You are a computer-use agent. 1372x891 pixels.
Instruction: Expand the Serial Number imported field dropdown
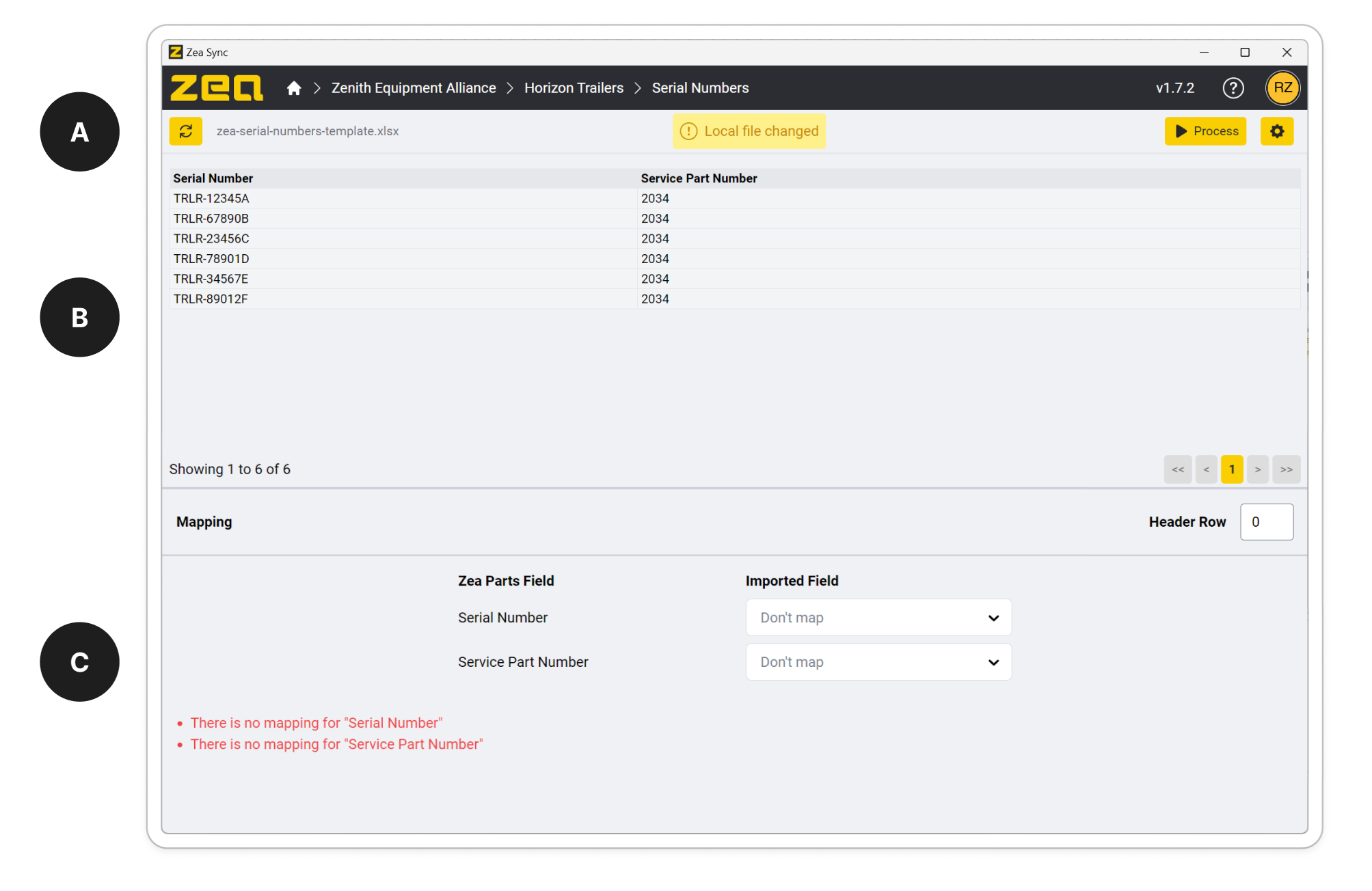coord(878,618)
